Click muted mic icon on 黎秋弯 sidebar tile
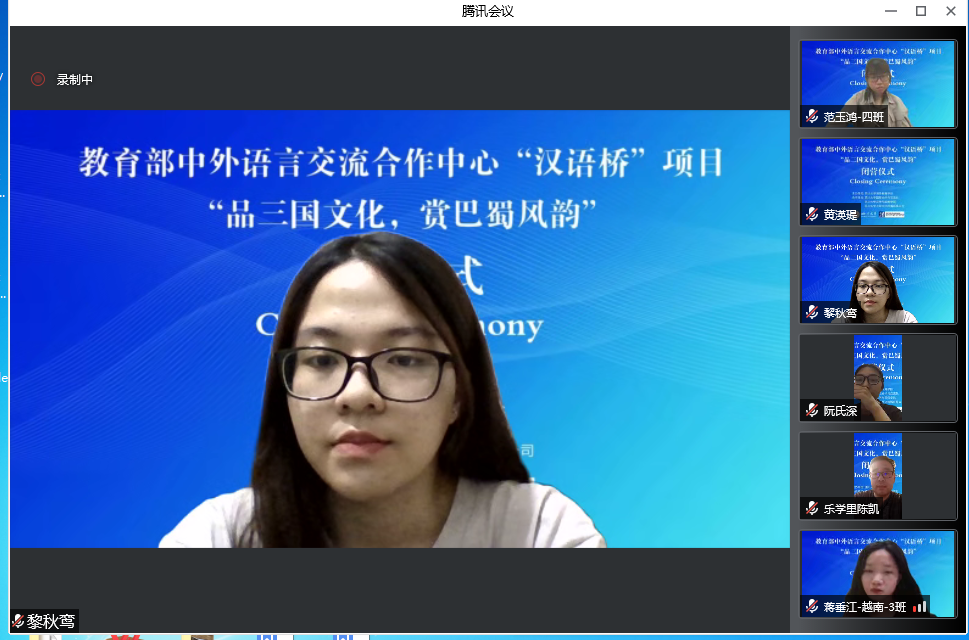The image size is (969, 640). pyautogui.click(x=812, y=313)
